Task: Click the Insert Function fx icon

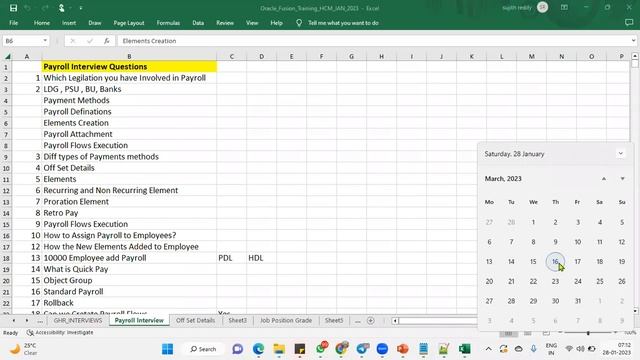Action: click(107, 41)
